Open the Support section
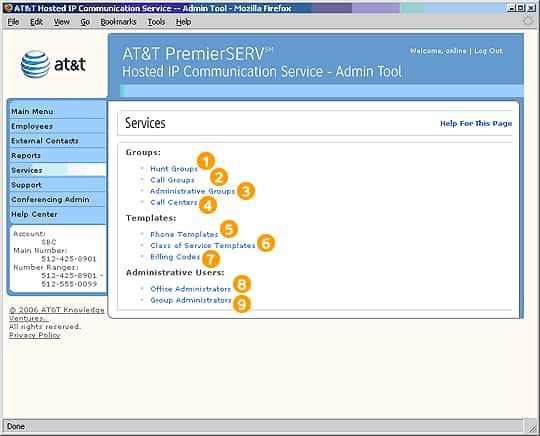This screenshot has width=540, height=436. click(57, 185)
